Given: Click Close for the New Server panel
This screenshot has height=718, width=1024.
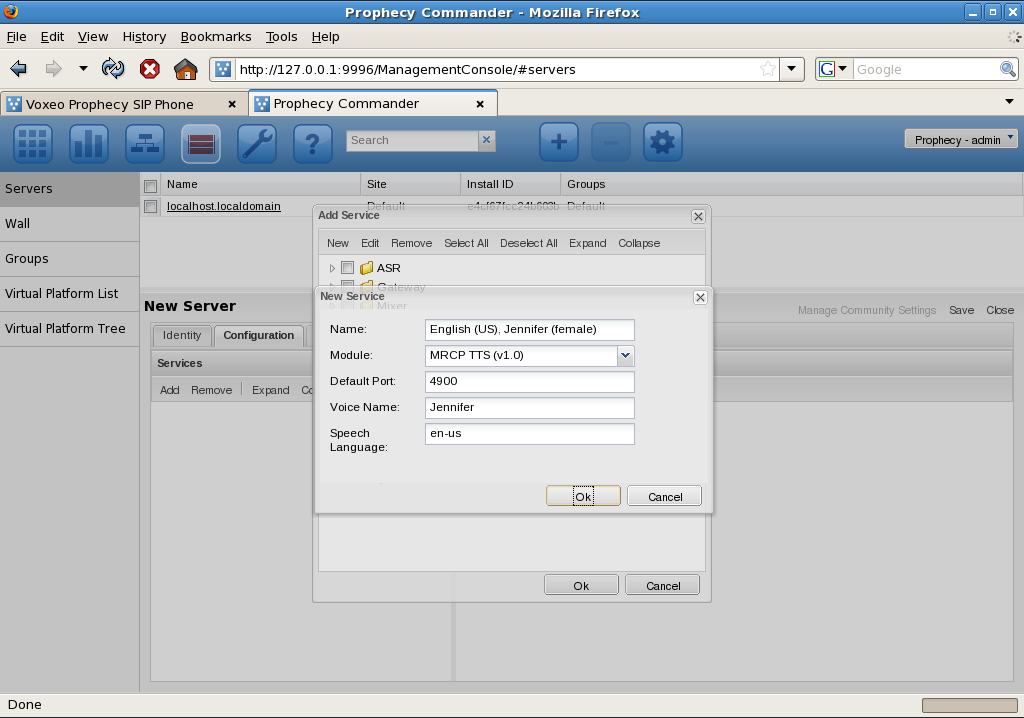Looking at the screenshot, I should pyautogui.click(x=1000, y=310).
